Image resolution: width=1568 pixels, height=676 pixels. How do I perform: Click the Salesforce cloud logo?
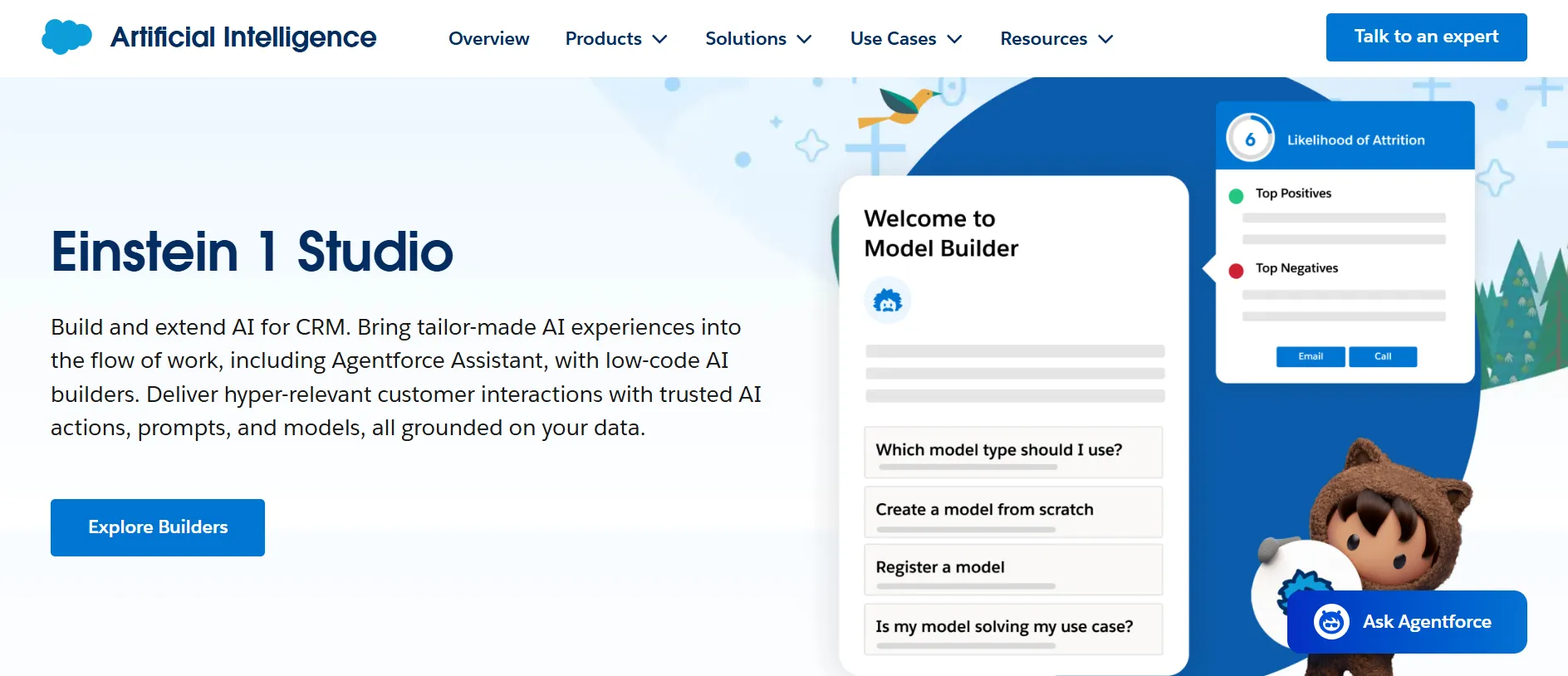[66, 37]
